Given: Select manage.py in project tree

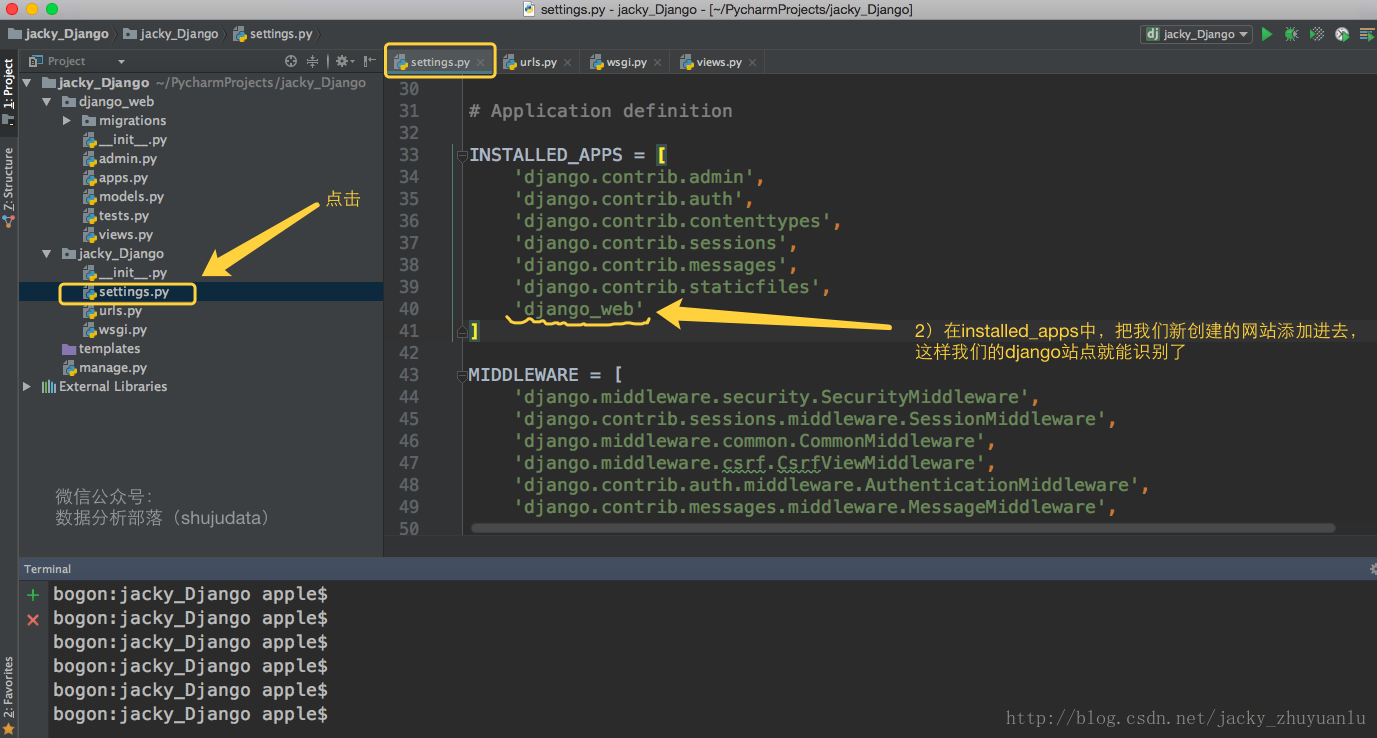Looking at the screenshot, I should pyautogui.click(x=105, y=368).
